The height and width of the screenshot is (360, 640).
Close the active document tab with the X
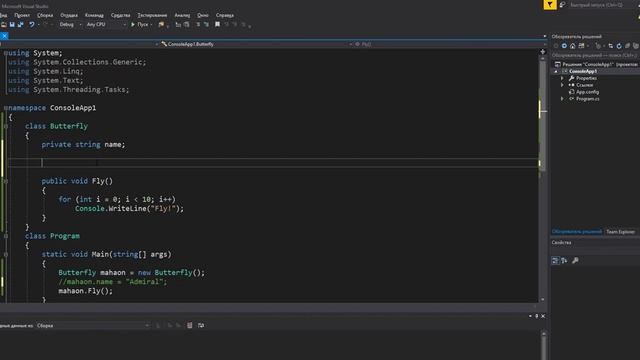pyautogui.click(x=4, y=36)
